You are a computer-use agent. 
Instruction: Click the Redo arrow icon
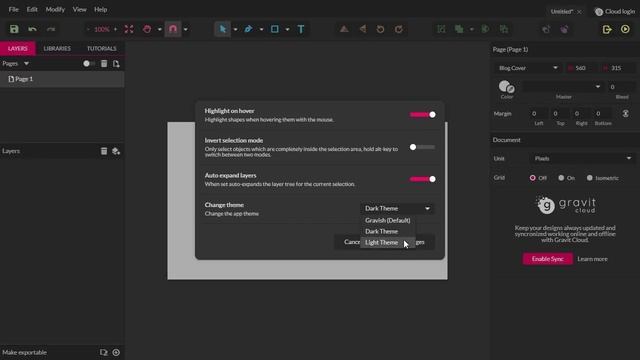[51, 29]
